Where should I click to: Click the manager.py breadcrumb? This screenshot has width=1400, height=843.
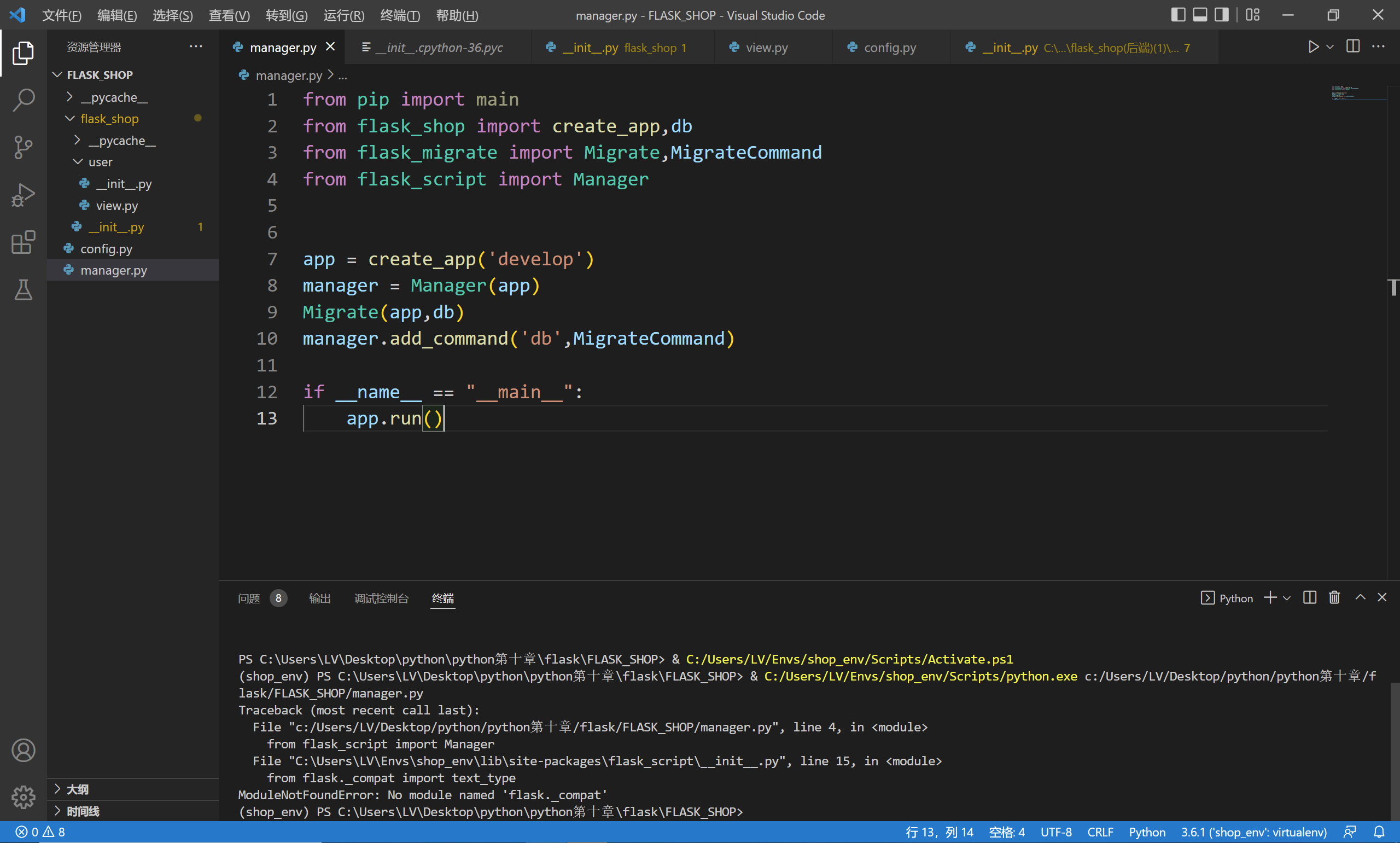288,75
